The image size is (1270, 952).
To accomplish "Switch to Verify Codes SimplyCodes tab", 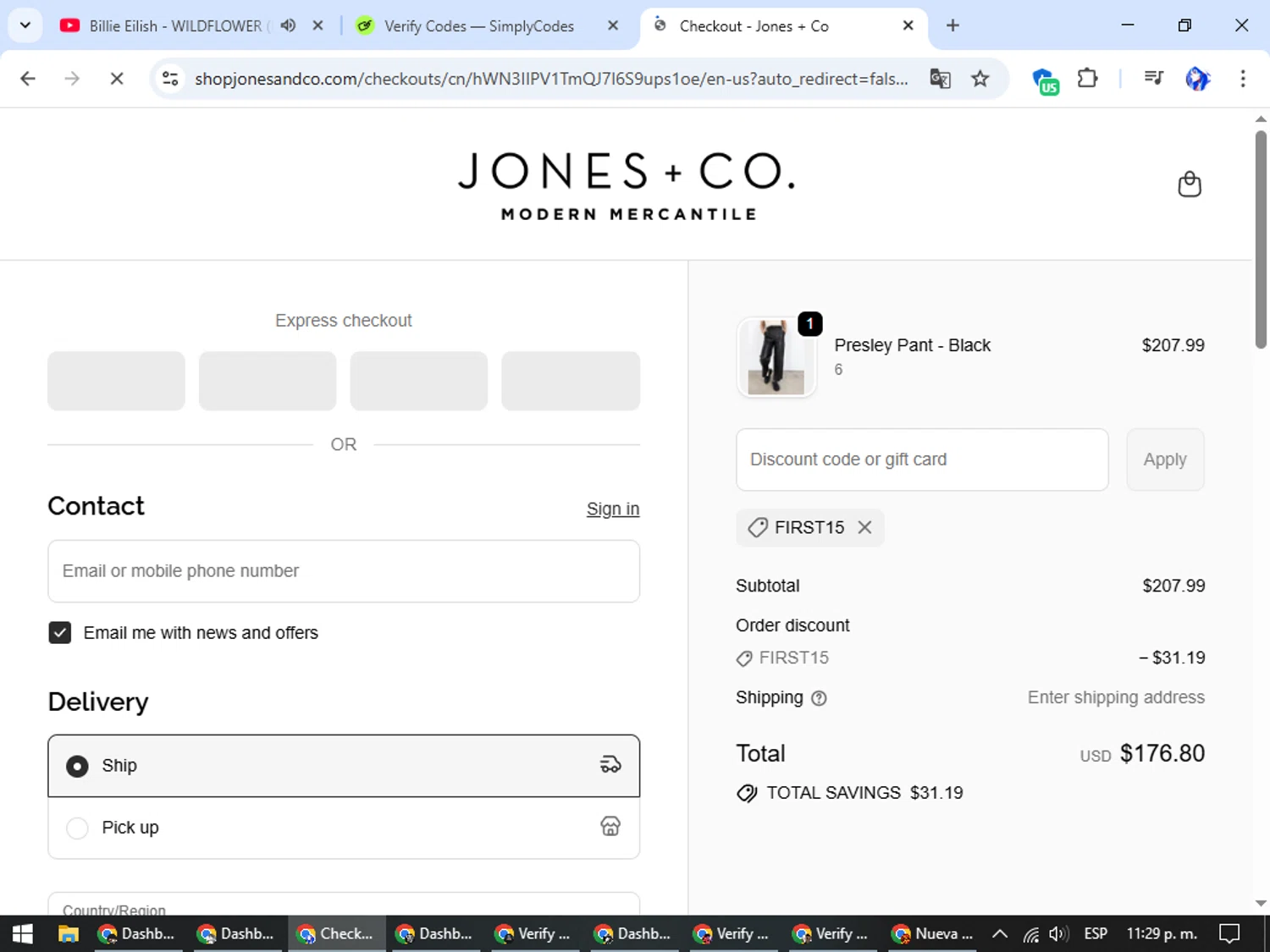I will pos(479,26).
